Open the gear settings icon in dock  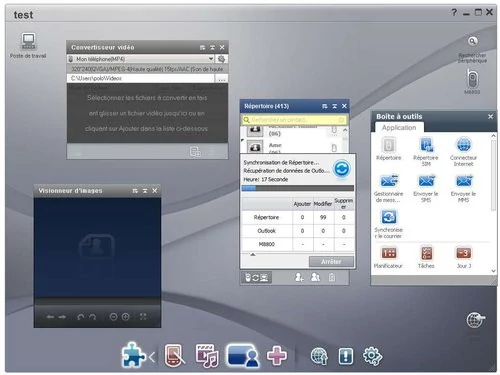[372, 356]
